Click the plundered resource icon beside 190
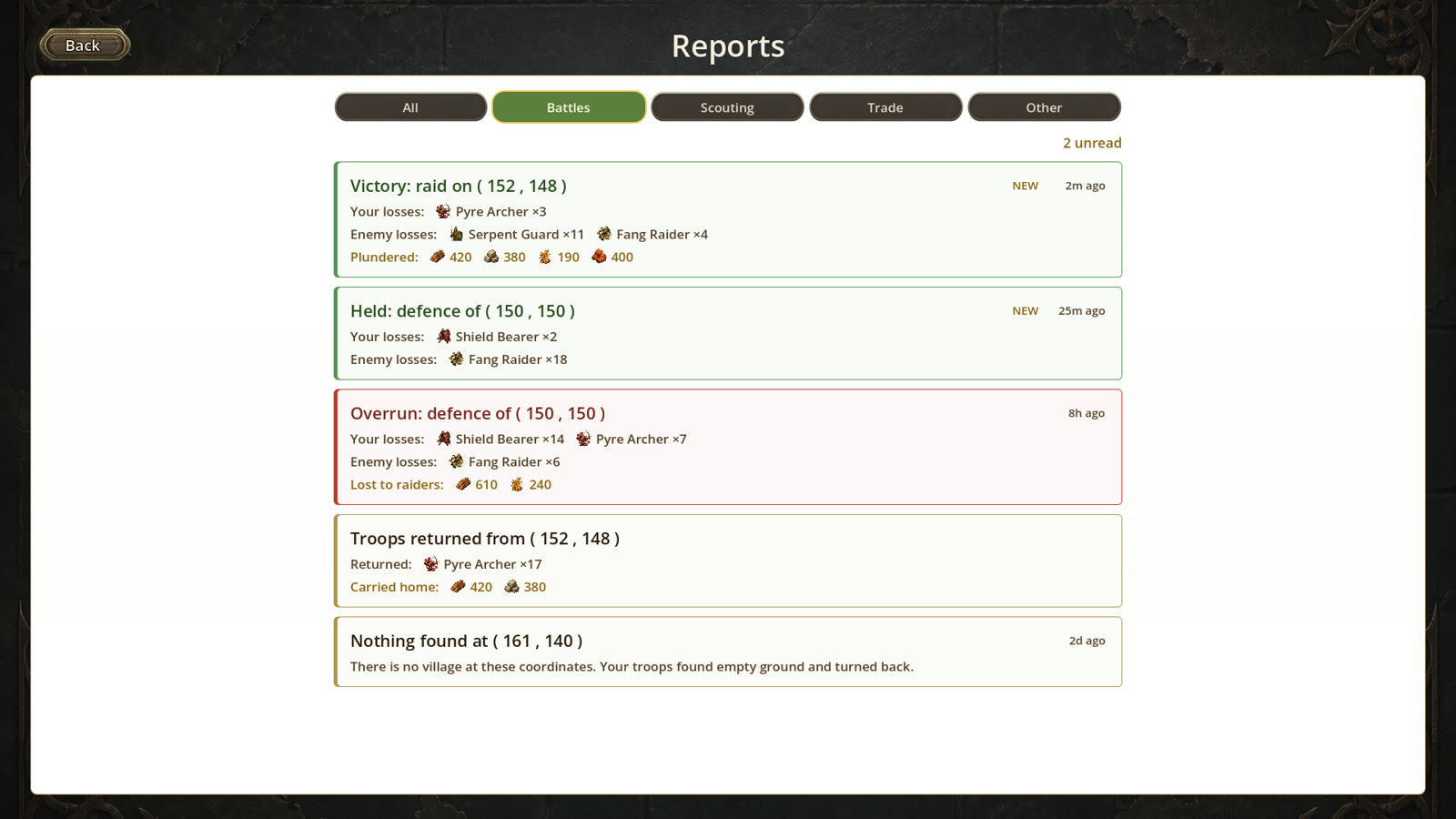1456x819 pixels. [x=545, y=257]
